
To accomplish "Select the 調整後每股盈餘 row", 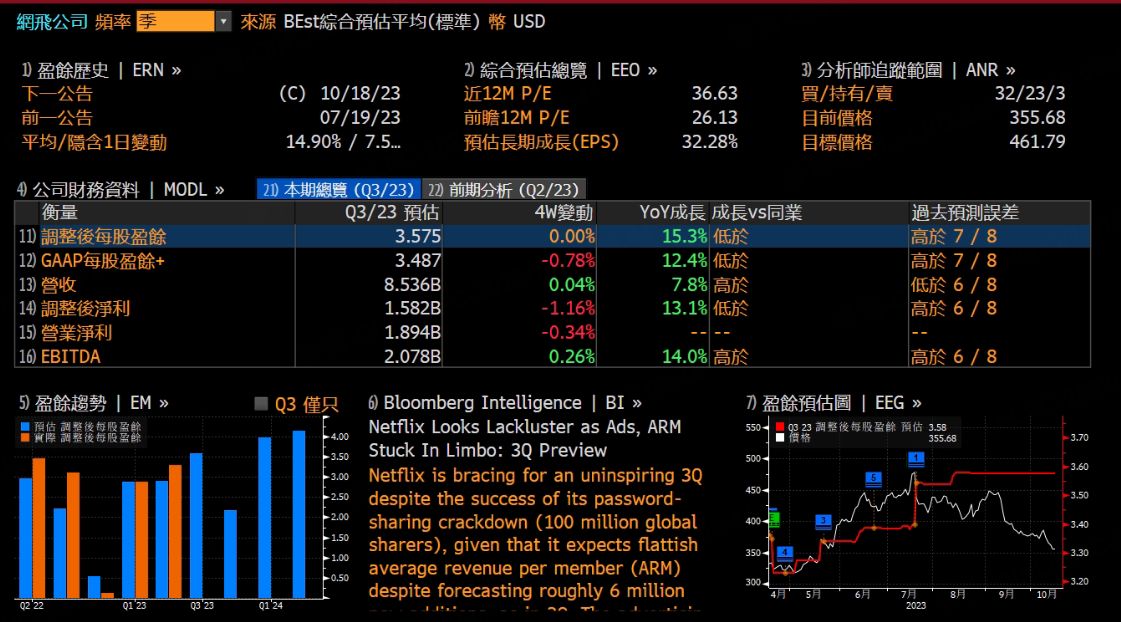I will click(x=553, y=237).
